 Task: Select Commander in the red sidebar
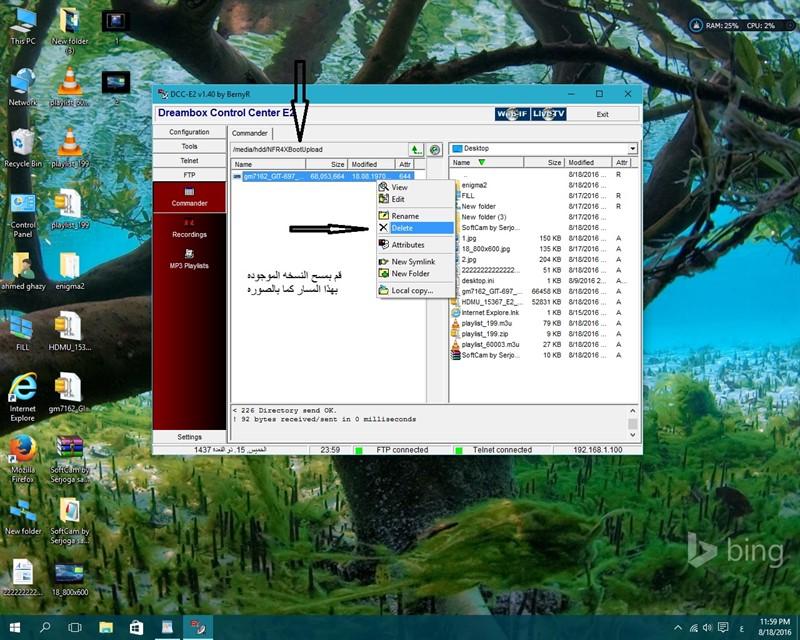coord(189,197)
